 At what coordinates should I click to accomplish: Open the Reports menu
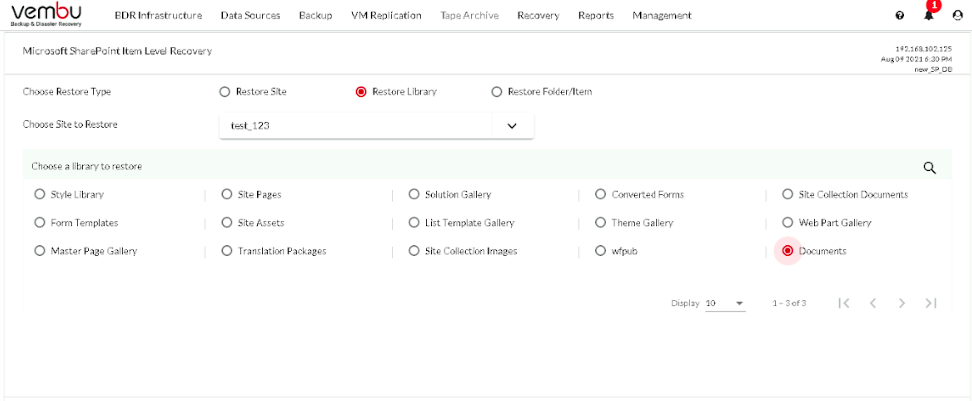coord(596,15)
